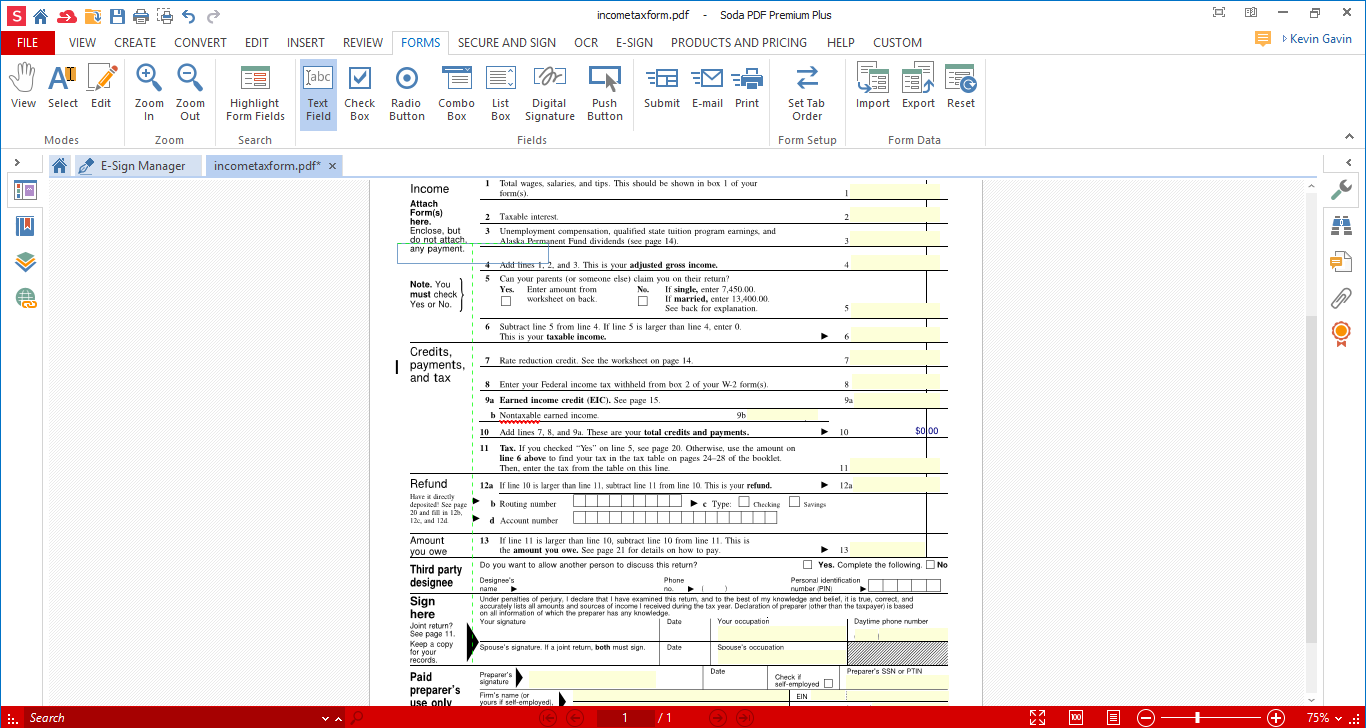Image resolution: width=1366 pixels, height=728 pixels.
Task: Click the search up arrow in status bar
Action: coord(340,718)
